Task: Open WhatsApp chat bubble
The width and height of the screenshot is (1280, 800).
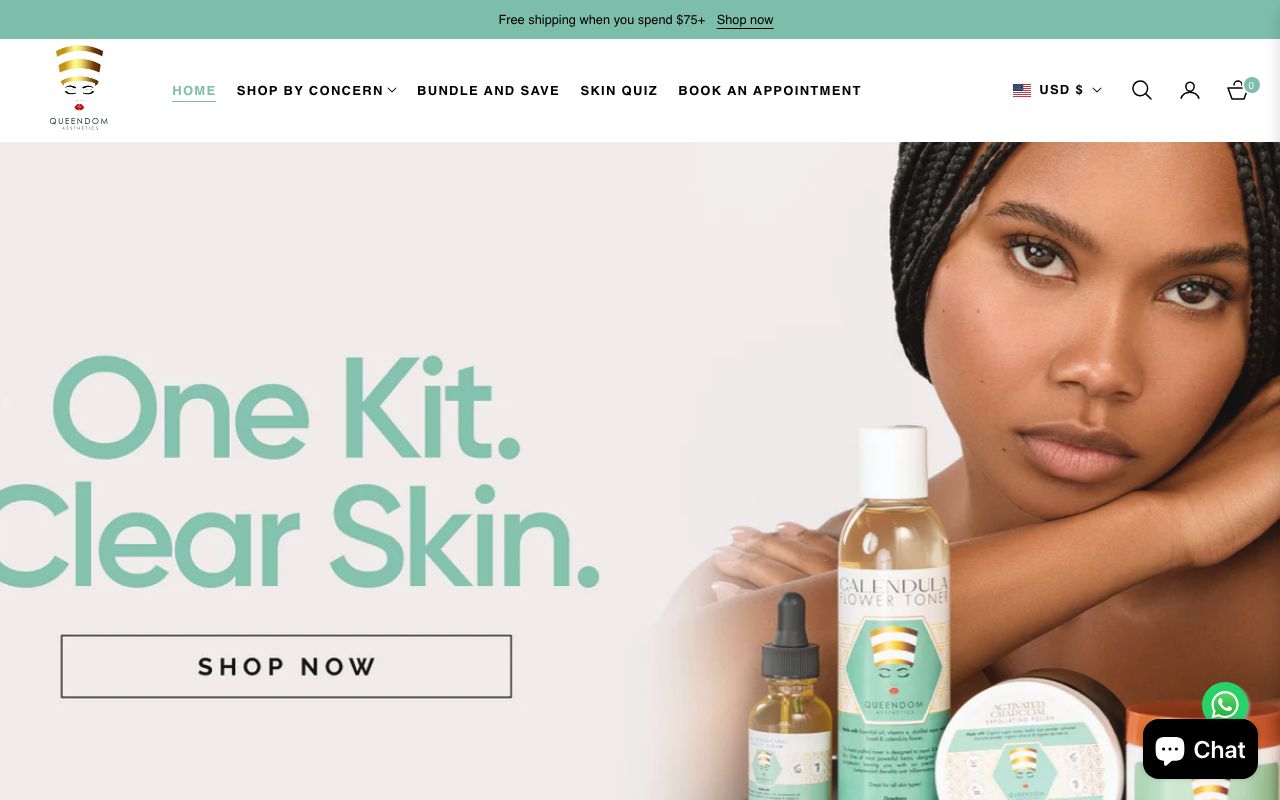Action: (1225, 705)
